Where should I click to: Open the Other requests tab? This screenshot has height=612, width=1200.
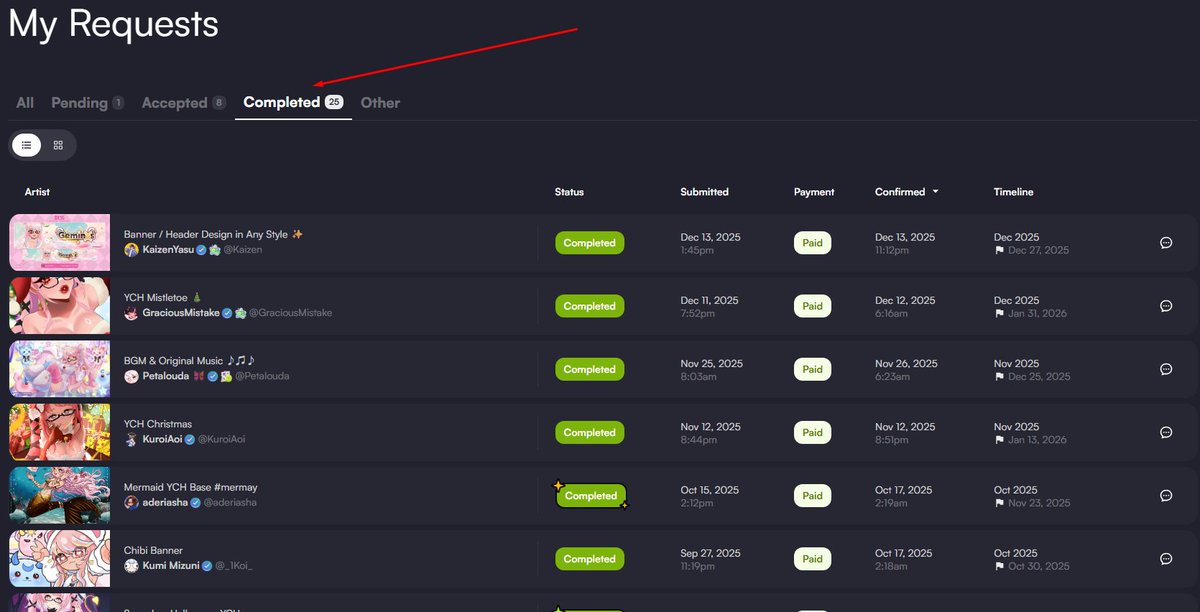click(380, 102)
